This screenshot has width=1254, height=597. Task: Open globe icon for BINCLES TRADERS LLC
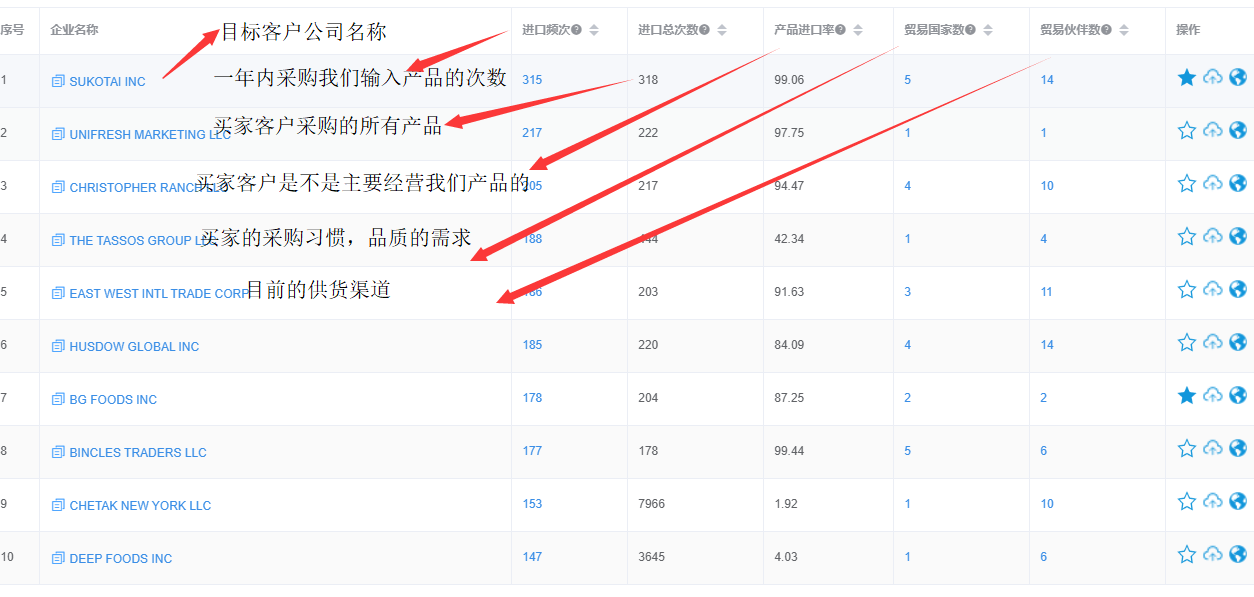coord(1238,448)
